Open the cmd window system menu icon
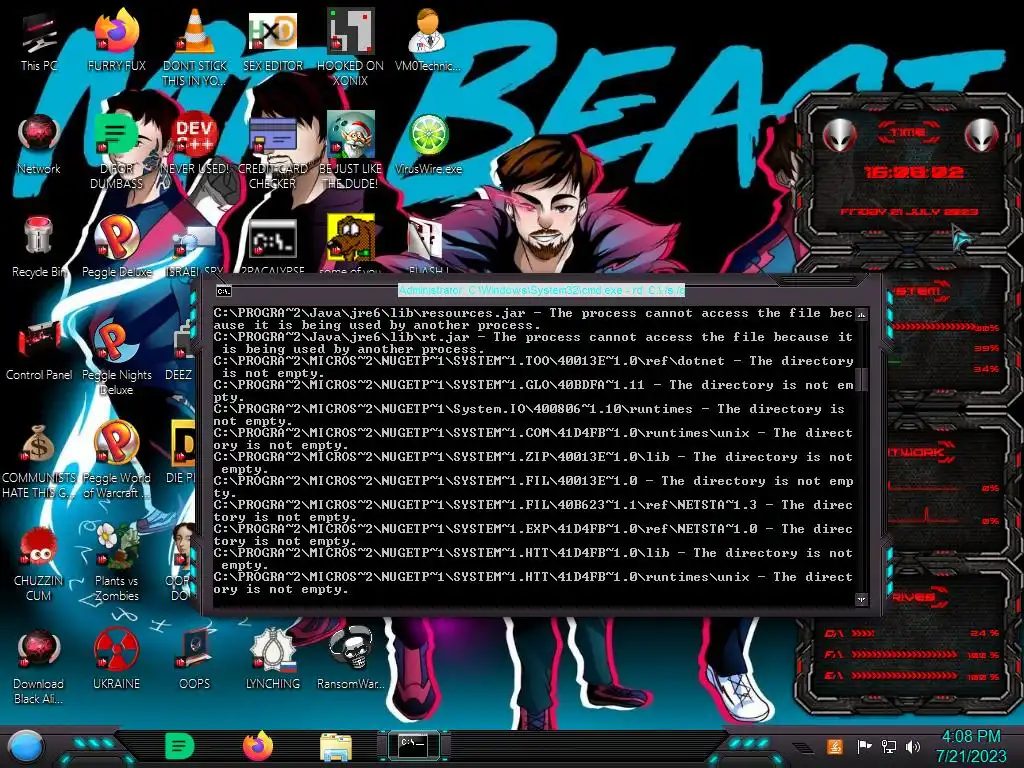1024x768 pixels. click(223, 291)
